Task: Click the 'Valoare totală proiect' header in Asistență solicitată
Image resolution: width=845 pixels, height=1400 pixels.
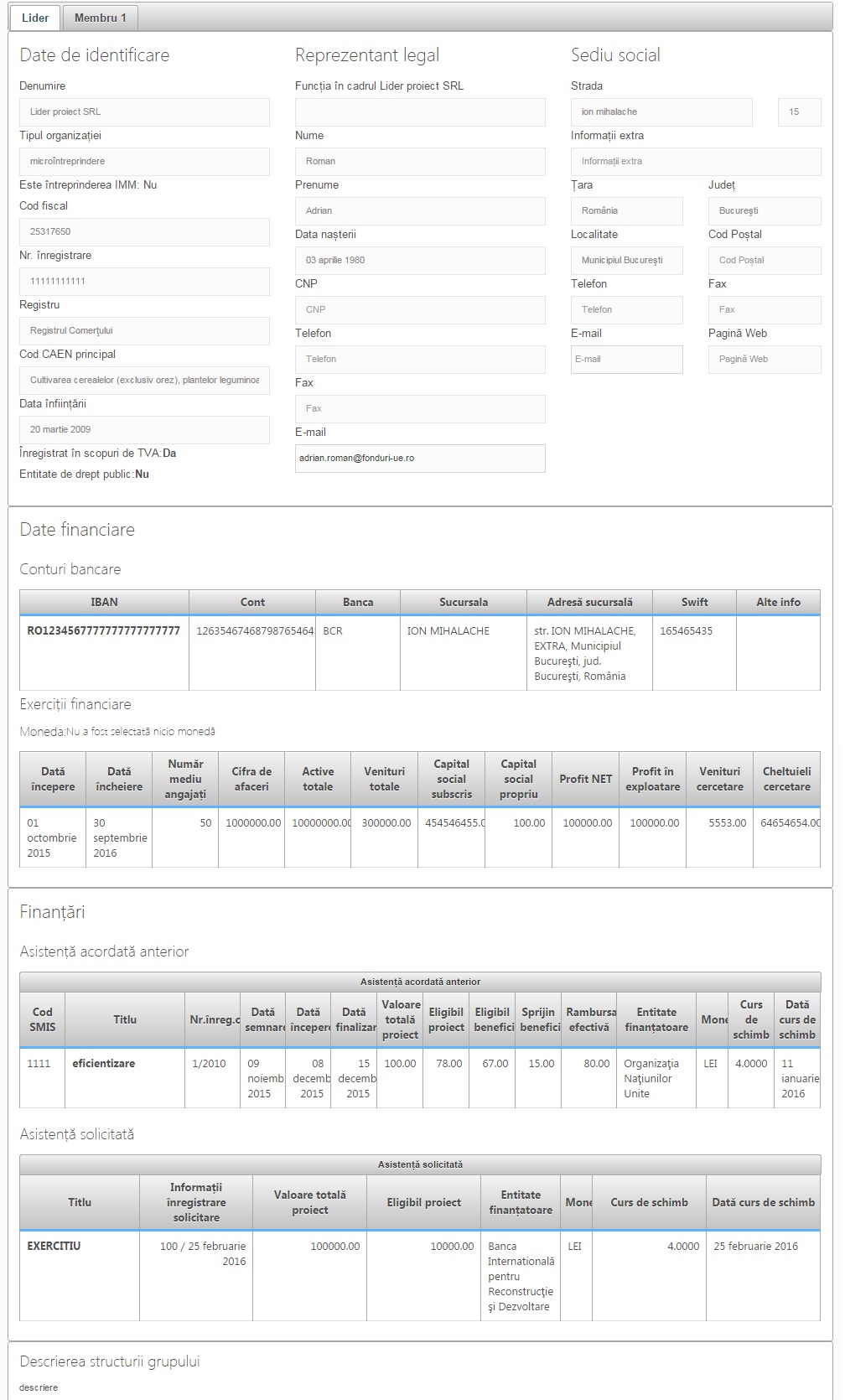Action: point(310,1202)
